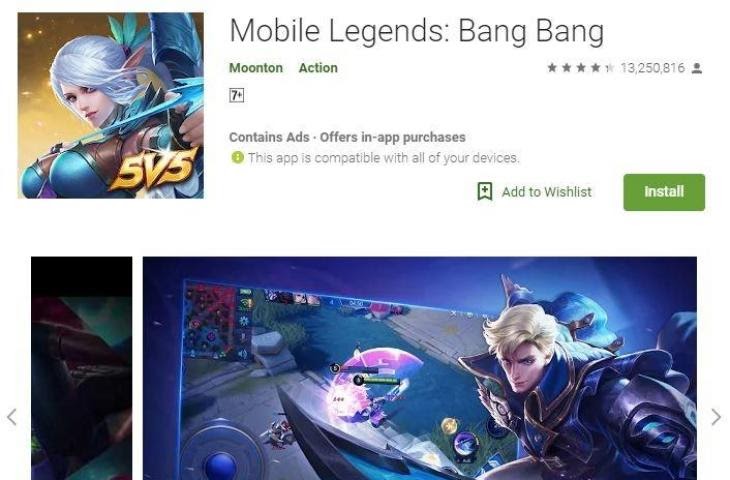Advance screenshots with the right arrow
The width and height of the screenshot is (730, 480).
point(716,417)
